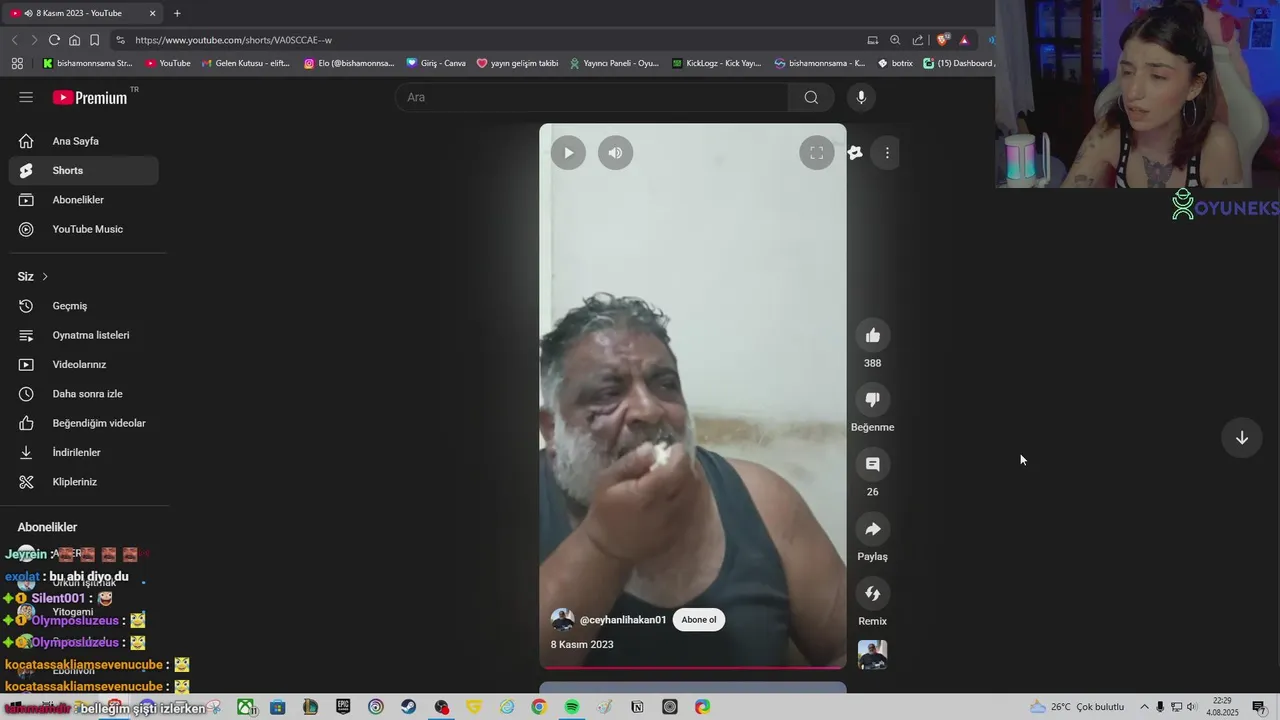The image size is (1280, 720).
Task: Open the Remix option
Action: [x=873, y=594]
